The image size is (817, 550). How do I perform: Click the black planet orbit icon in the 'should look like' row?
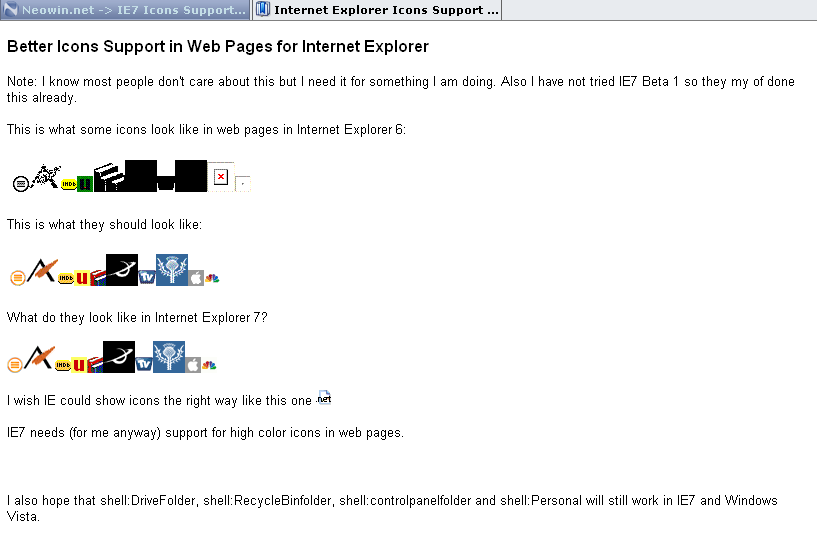[x=122, y=270]
